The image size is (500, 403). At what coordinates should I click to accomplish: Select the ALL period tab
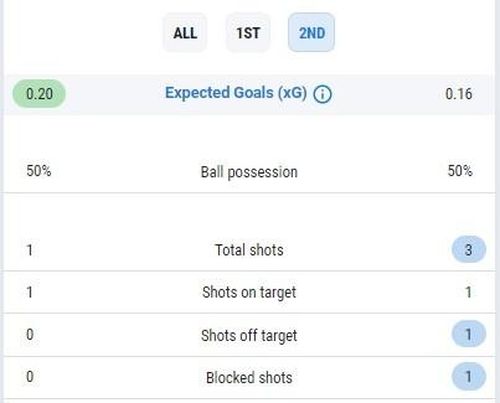coord(185,33)
